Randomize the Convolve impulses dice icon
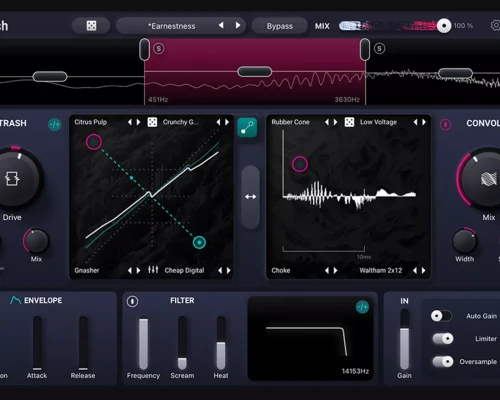The image size is (500, 400). [349, 122]
